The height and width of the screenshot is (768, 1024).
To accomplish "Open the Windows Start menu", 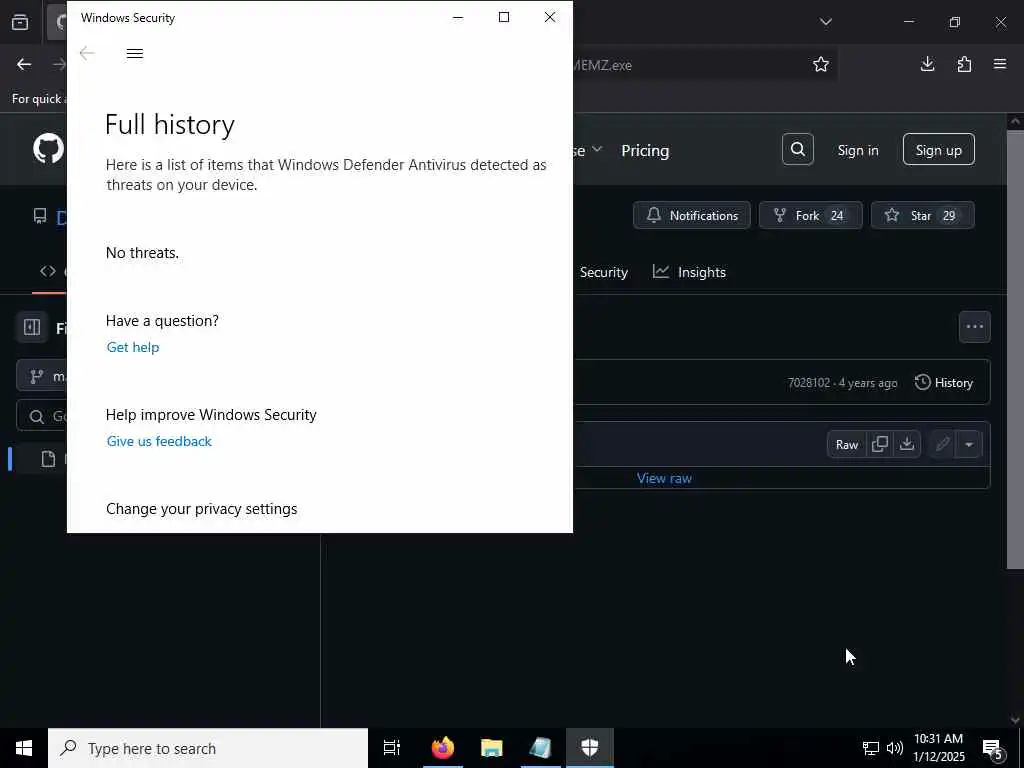I will [x=24, y=748].
